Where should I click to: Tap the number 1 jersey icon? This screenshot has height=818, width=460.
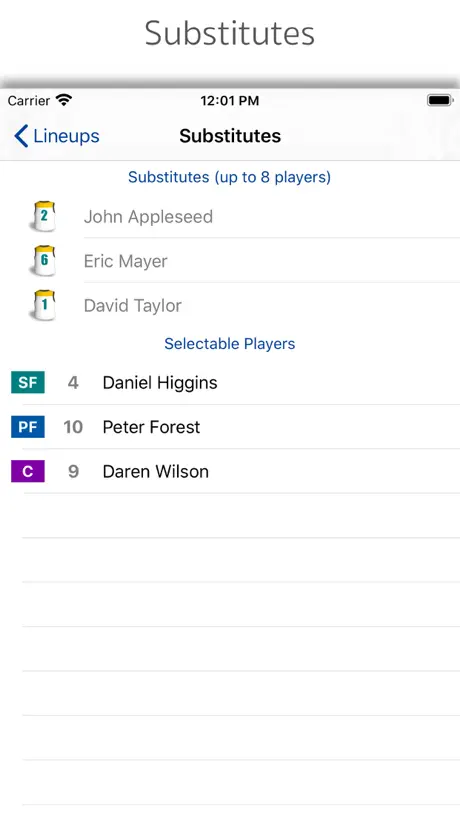click(x=43, y=305)
